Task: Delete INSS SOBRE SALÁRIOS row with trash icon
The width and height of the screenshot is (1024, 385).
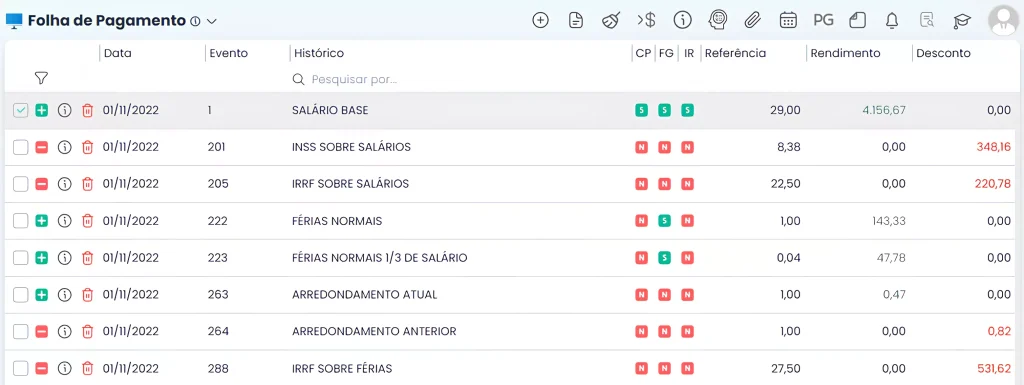Action: (x=87, y=147)
